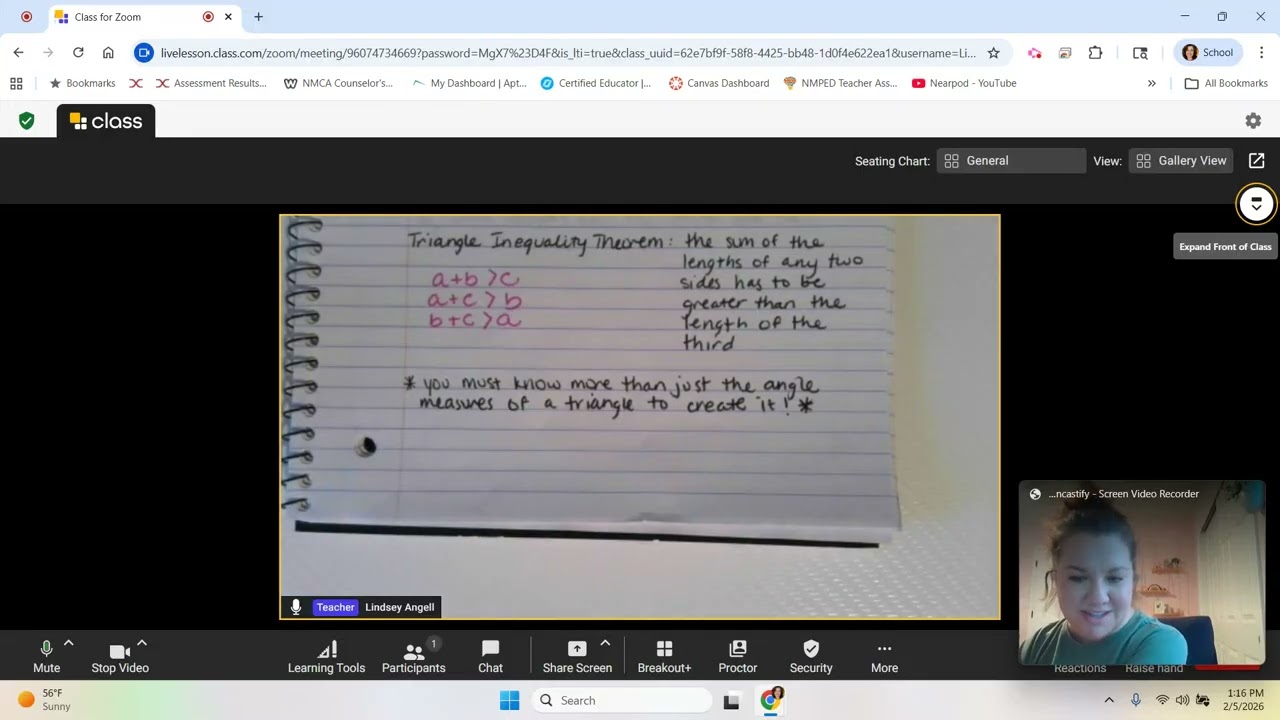Open browser Extensions menu
Image resolution: width=1280 pixels, height=720 pixels.
[1096, 53]
